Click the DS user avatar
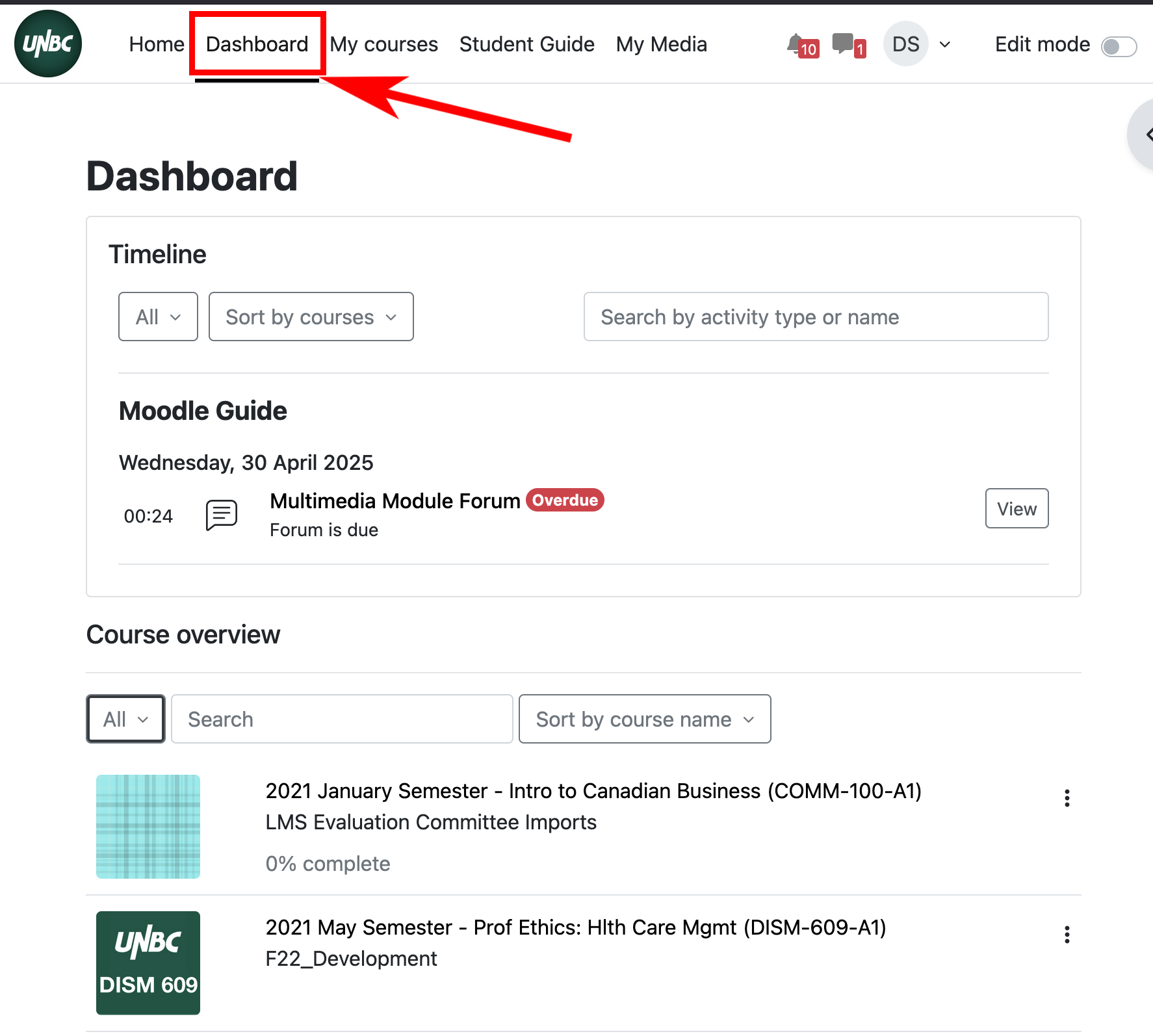Viewport: 1153px width, 1036px height. point(905,44)
